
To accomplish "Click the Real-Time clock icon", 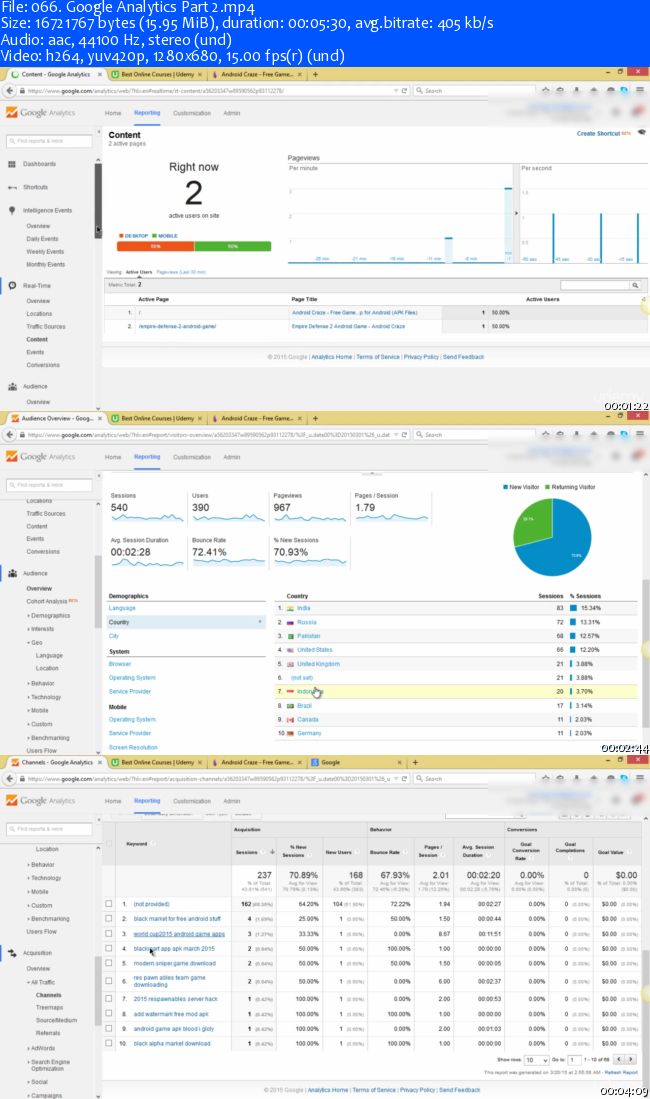I will 12,286.
